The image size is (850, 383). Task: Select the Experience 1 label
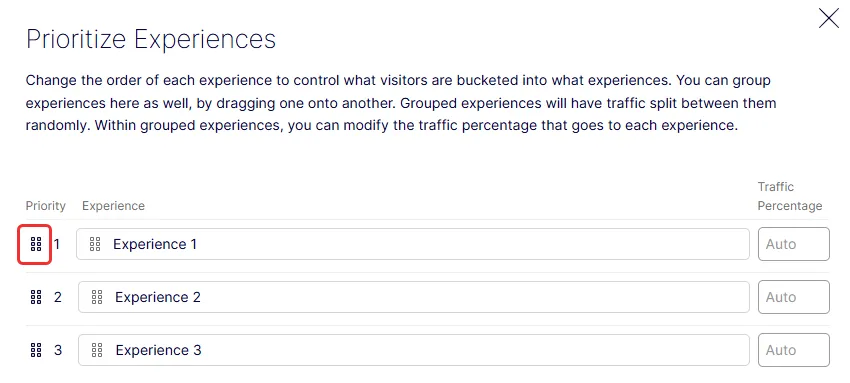point(155,244)
